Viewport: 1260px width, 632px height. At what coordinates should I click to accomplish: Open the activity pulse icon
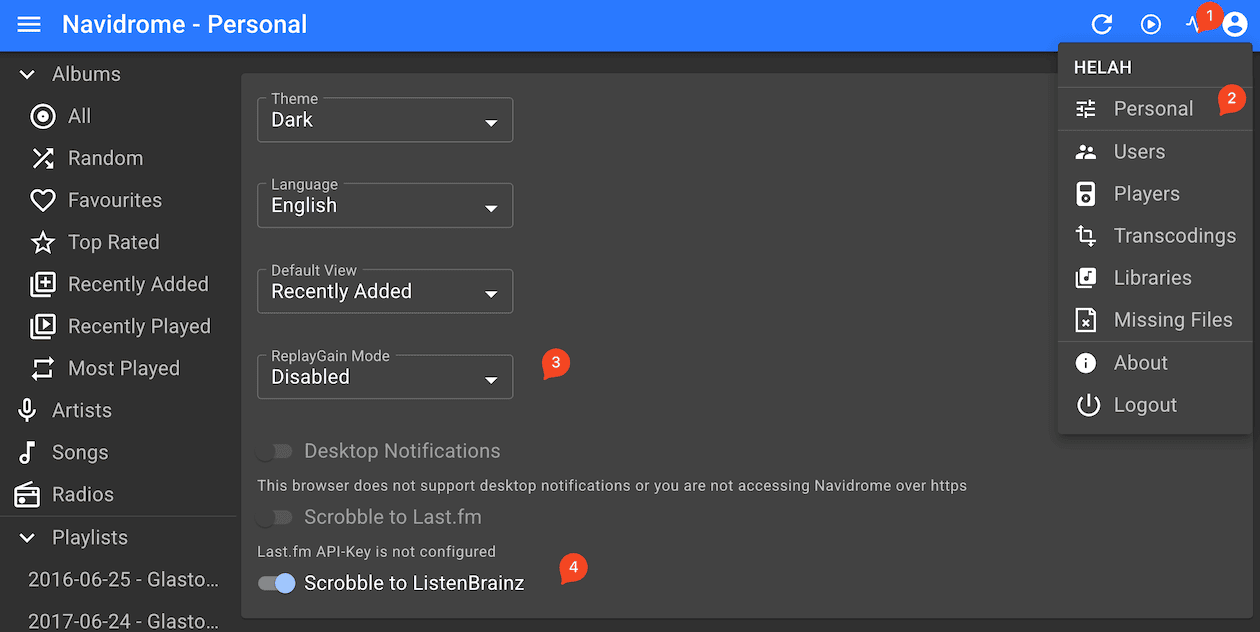1192,24
